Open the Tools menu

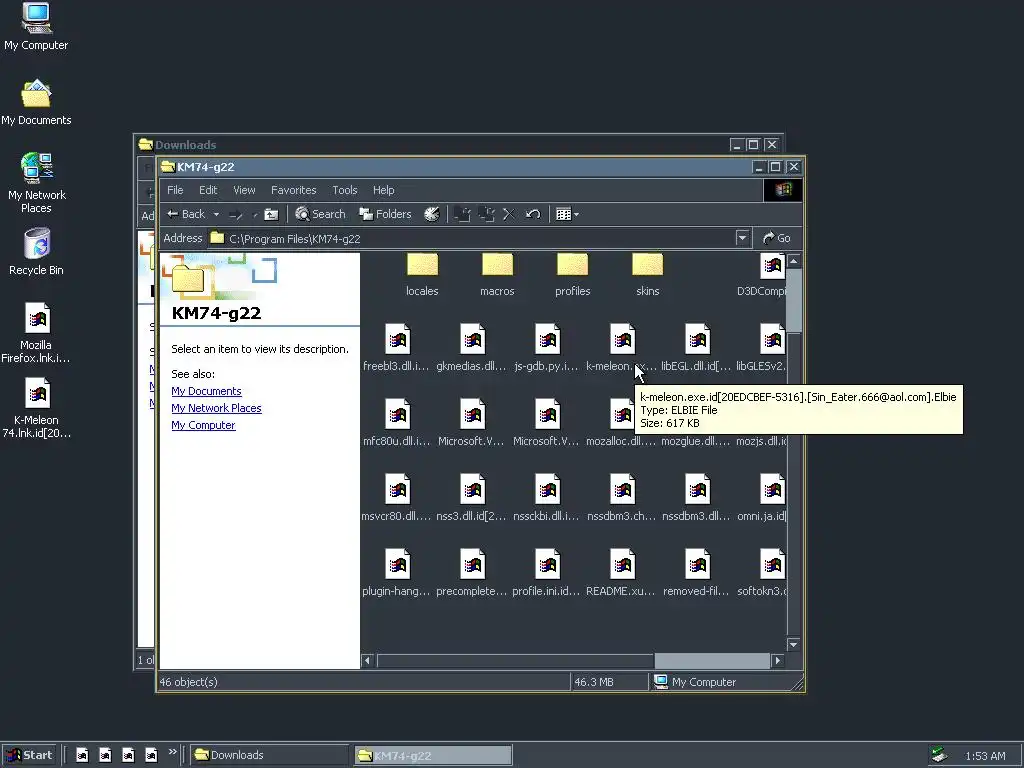[x=345, y=190]
